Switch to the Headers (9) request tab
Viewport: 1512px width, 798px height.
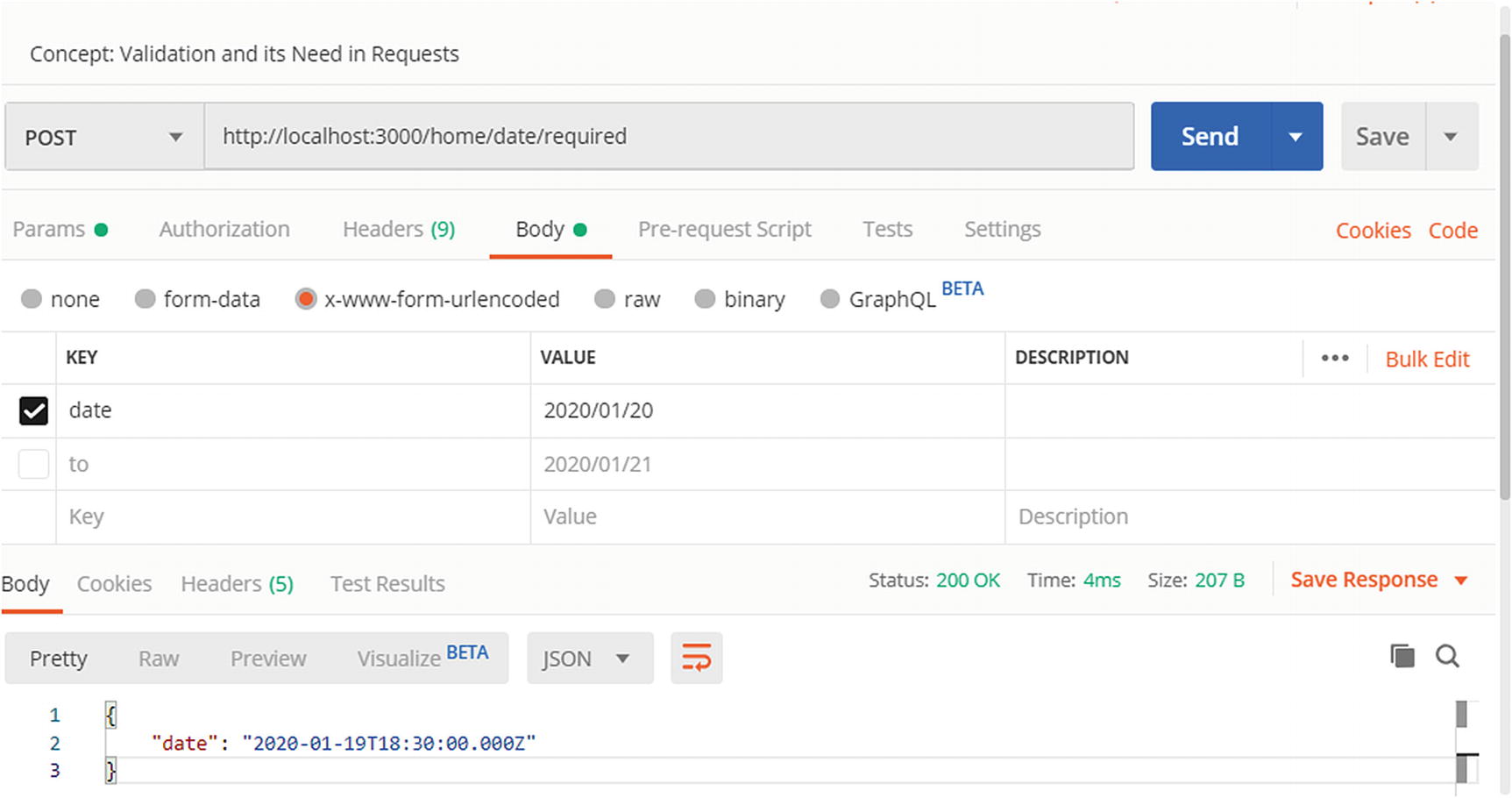point(398,229)
